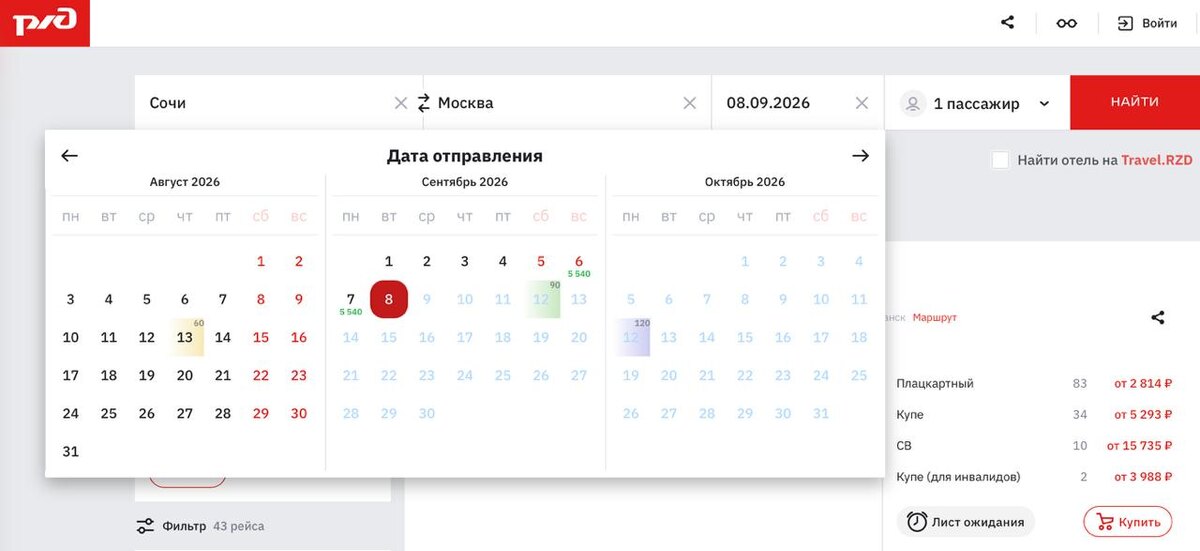Select August 16 Sunday in calendar
The image size is (1200, 551).
click(299, 337)
